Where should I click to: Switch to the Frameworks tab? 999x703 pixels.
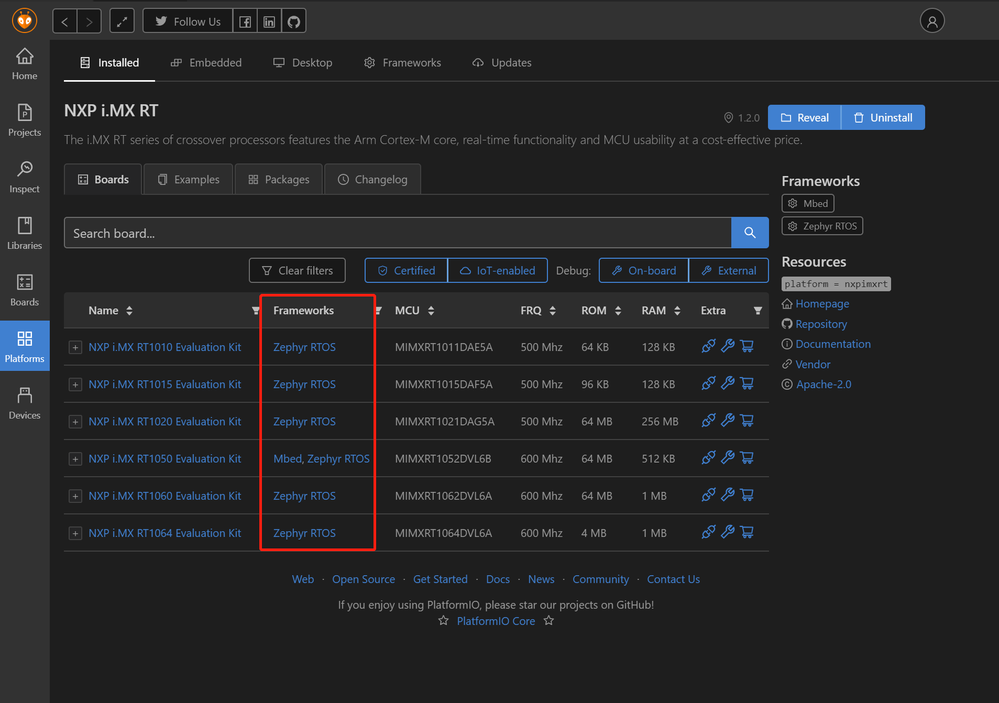click(x=403, y=62)
